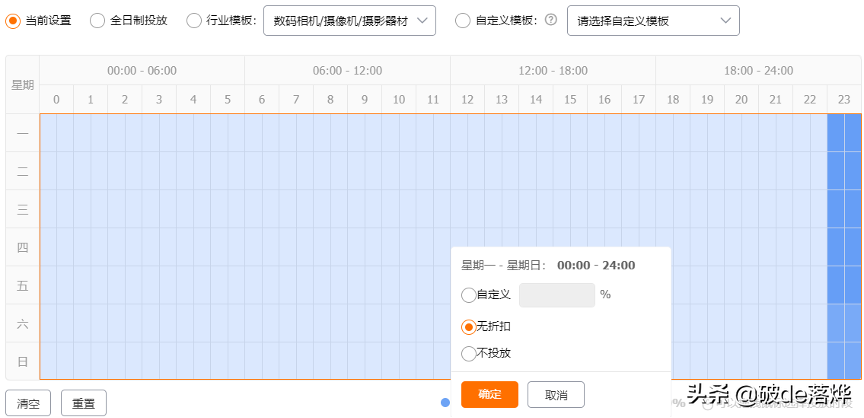
Task: Click the 00:00 - 06:00 time range header
Action: [142, 71]
